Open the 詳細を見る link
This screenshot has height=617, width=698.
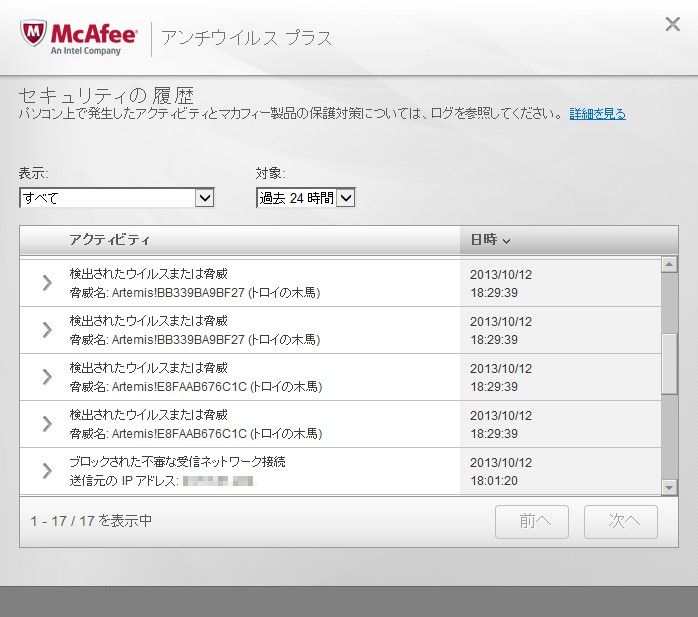click(x=597, y=114)
